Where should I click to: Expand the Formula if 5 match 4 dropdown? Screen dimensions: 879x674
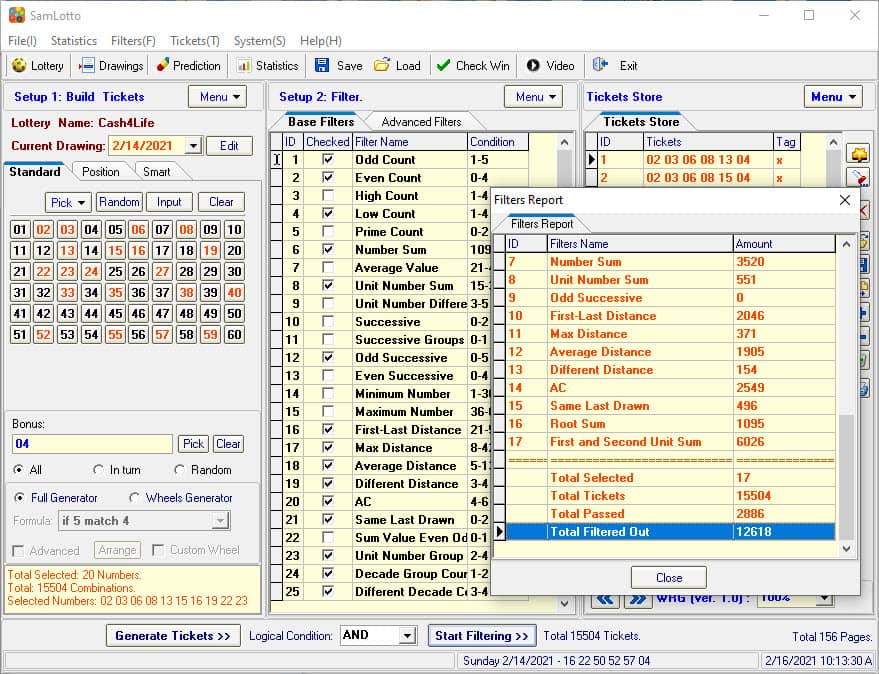click(x=220, y=521)
